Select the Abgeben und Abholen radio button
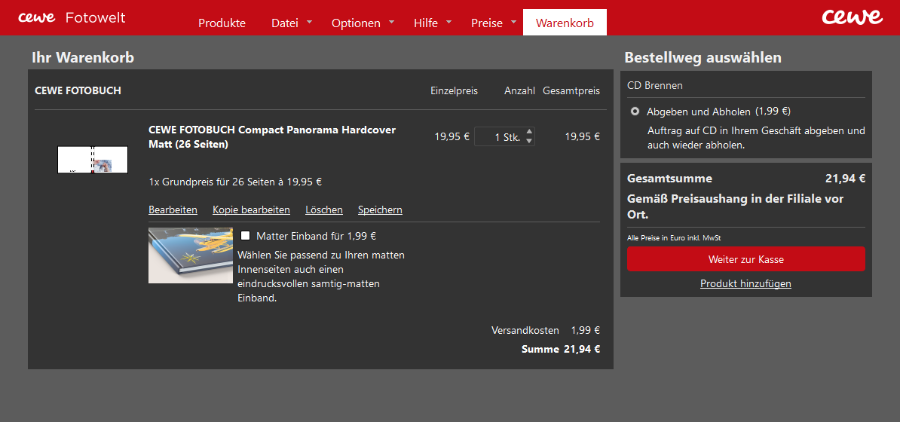The image size is (900, 422). click(x=635, y=112)
